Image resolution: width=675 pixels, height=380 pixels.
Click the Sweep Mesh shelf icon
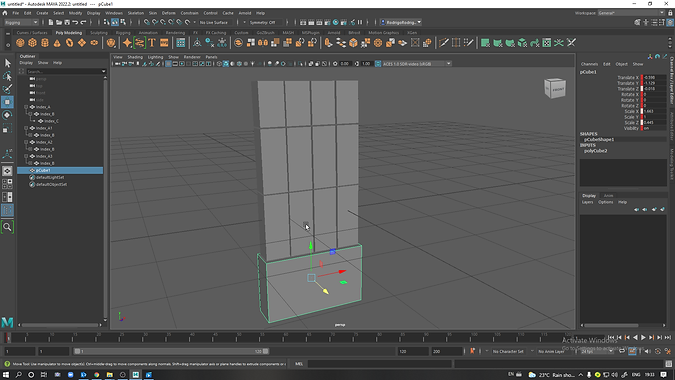139,43
